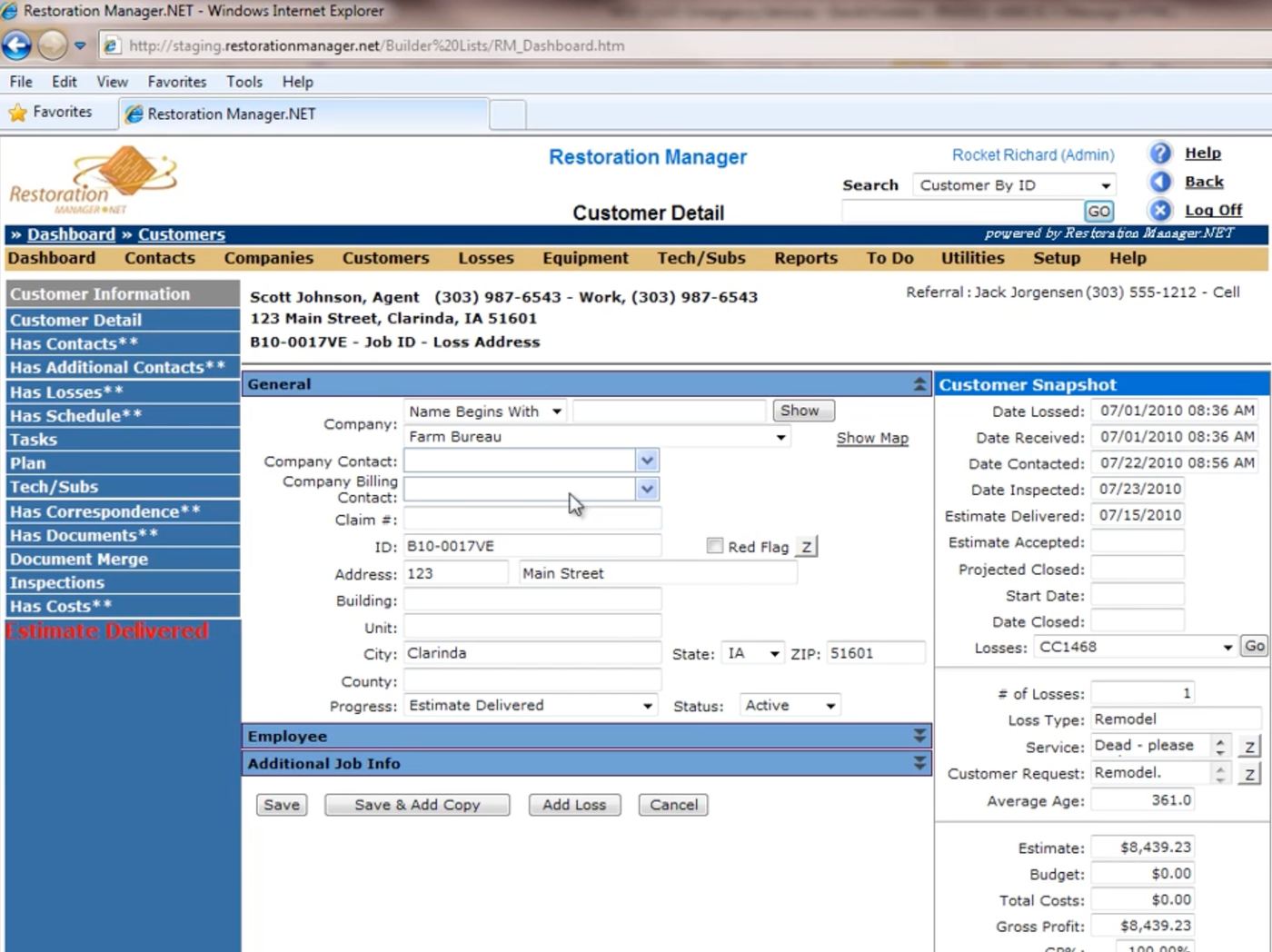Open Has Contacts in the sidebar

(122, 343)
